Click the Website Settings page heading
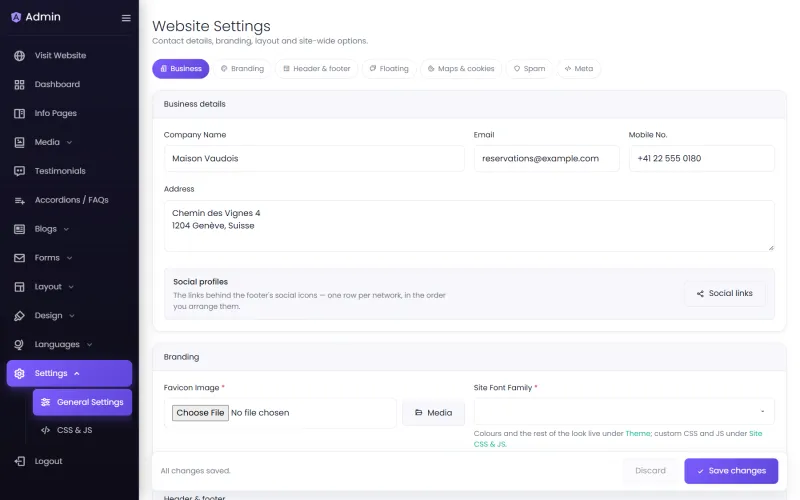800x500 pixels. (211, 26)
